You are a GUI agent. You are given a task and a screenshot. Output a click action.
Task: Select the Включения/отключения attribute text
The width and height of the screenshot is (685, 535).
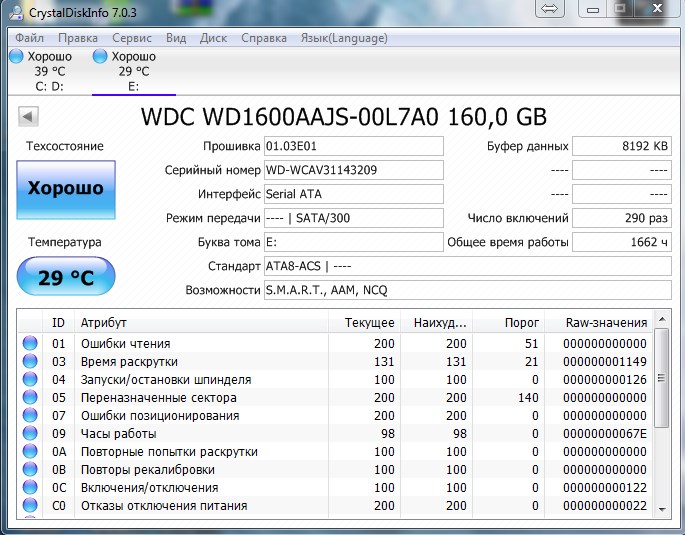pyautogui.click(x=149, y=488)
